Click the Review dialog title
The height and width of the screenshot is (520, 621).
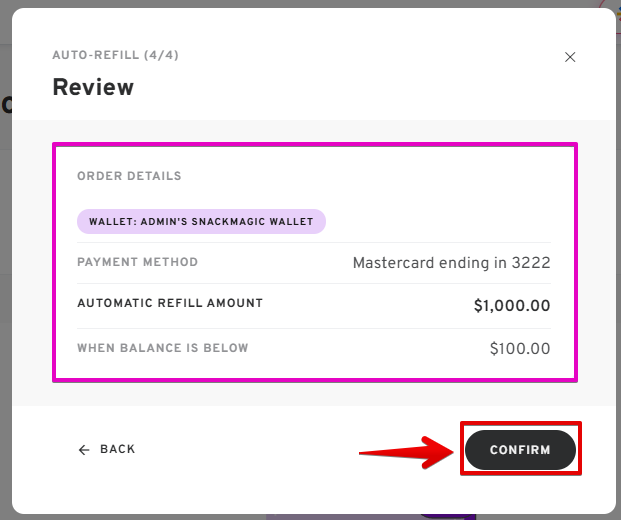pyautogui.click(x=93, y=87)
